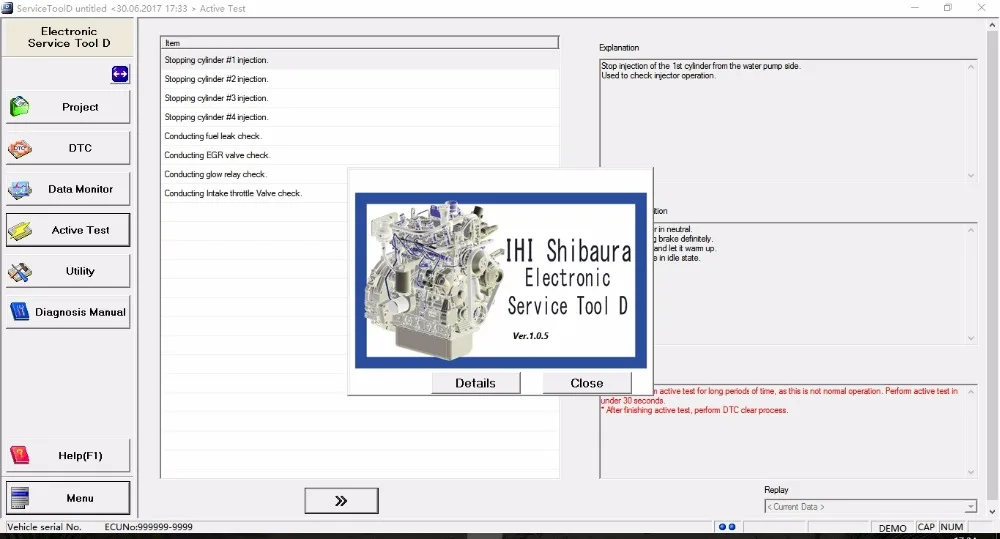Image resolution: width=1000 pixels, height=539 pixels.
Task: Open the Diagnosis Manual
Action: point(68,312)
